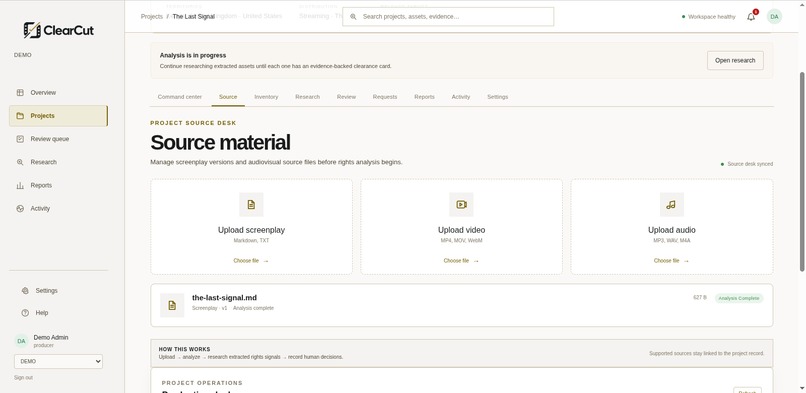Switch to the project Activity tab
This screenshot has height=393, width=806.
click(x=461, y=97)
